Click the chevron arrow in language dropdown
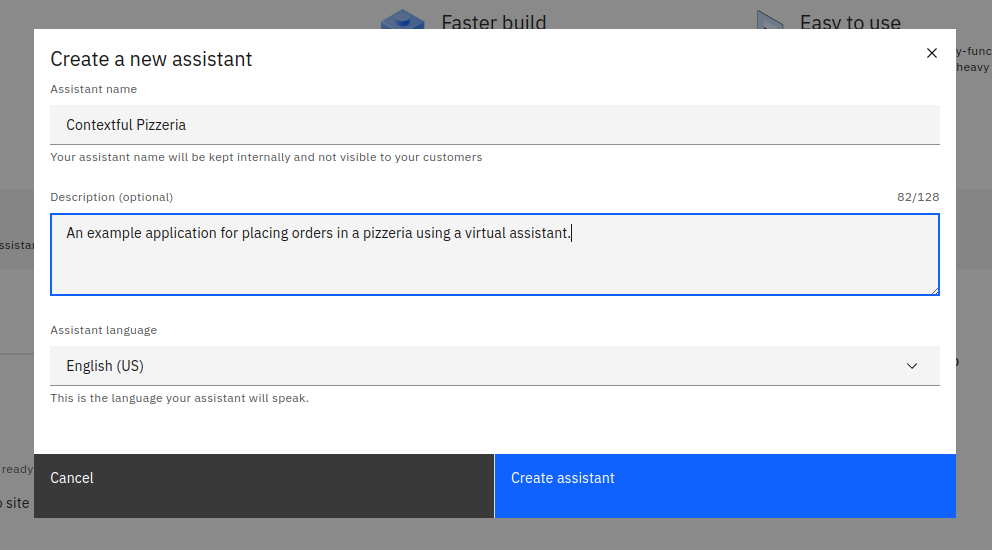This screenshot has height=550, width=992. [912, 366]
